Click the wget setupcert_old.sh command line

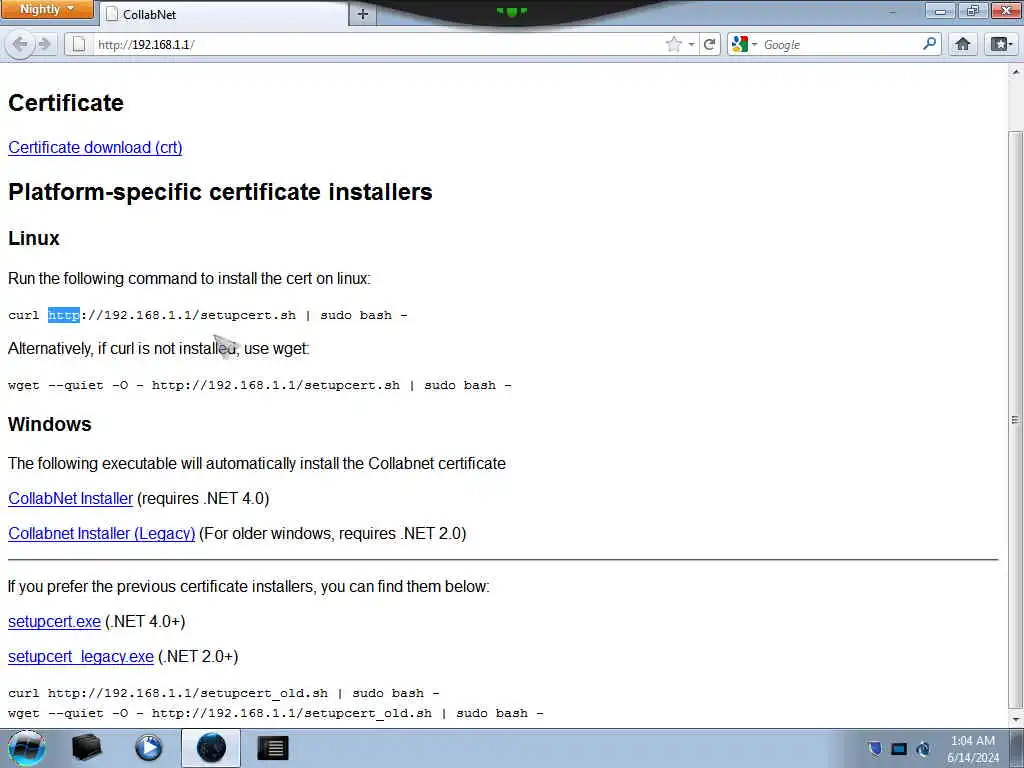point(276,713)
